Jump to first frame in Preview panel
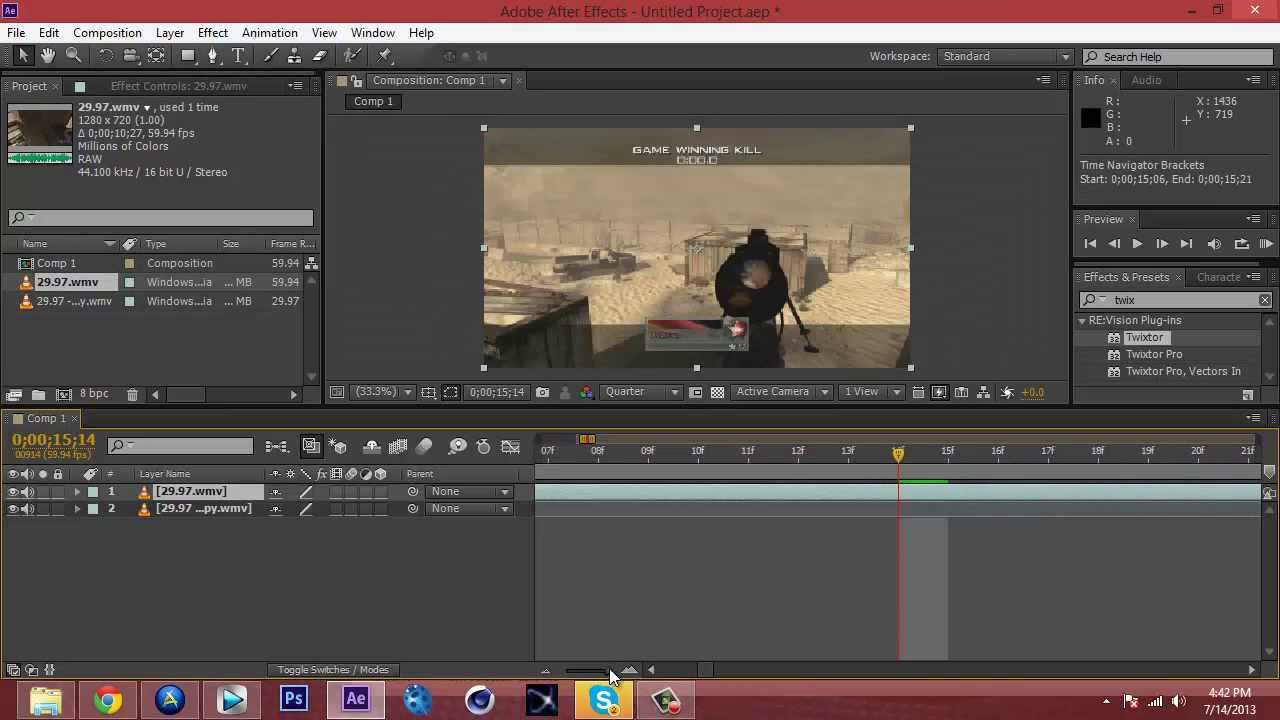The width and height of the screenshot is (1280, 720). coord(1090,244)
